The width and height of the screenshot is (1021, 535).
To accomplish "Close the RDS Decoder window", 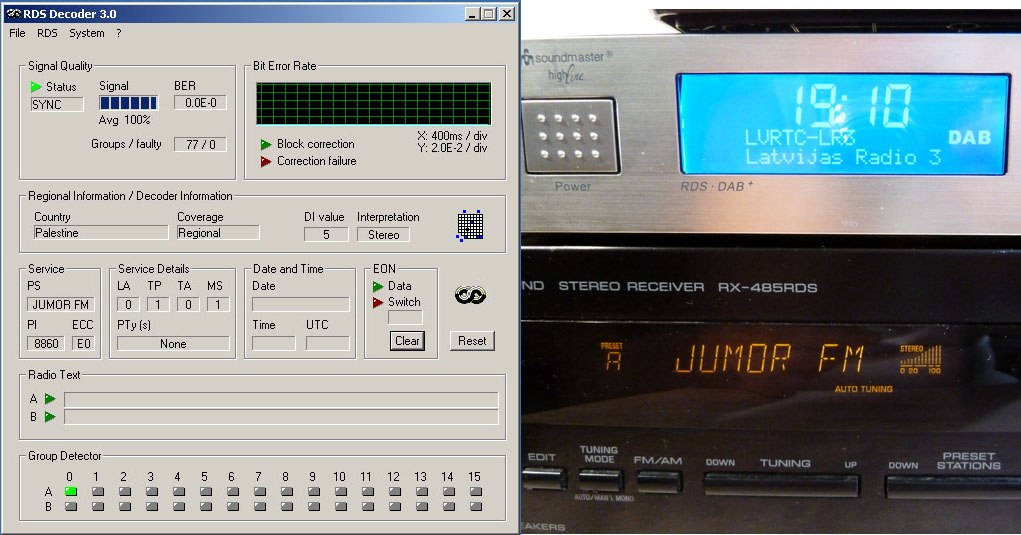I will tap(507, 14).
